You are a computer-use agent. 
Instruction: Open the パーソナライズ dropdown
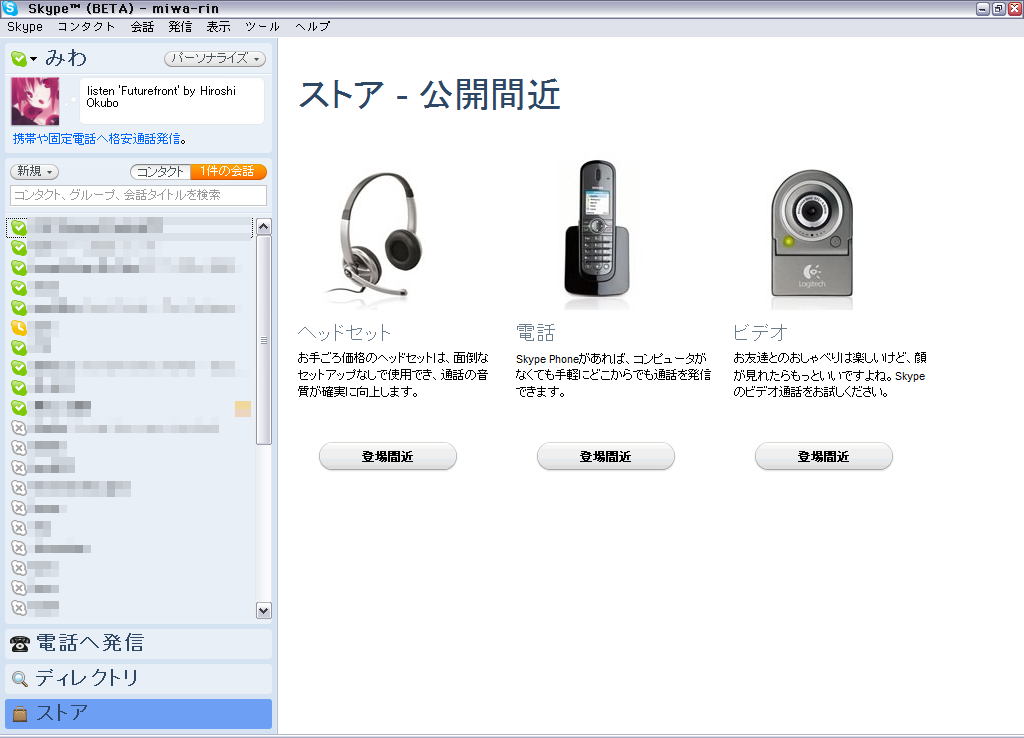214,59
